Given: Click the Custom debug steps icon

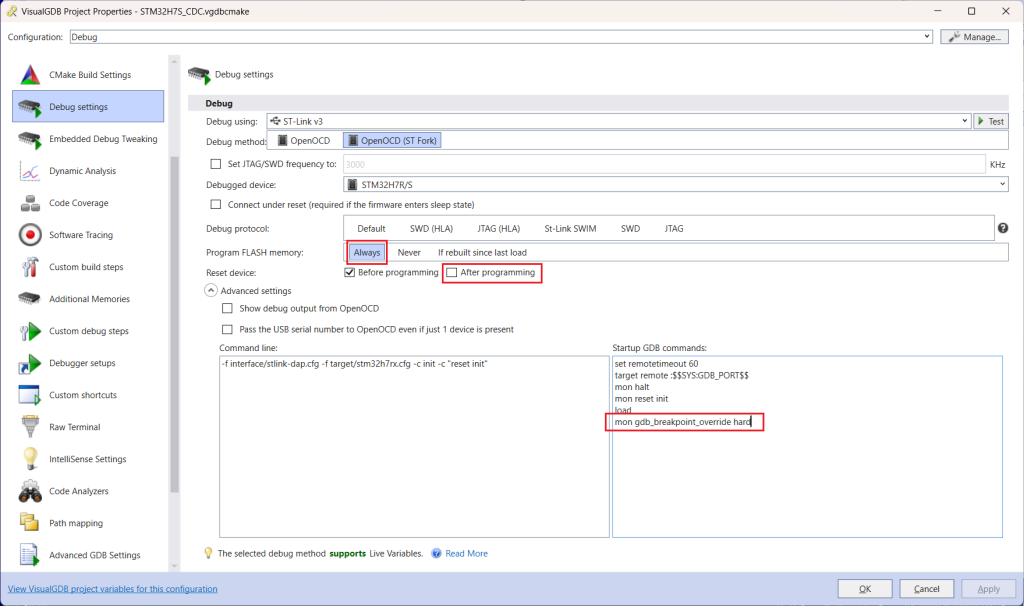Looking at the screenshot, I should 30,331.
